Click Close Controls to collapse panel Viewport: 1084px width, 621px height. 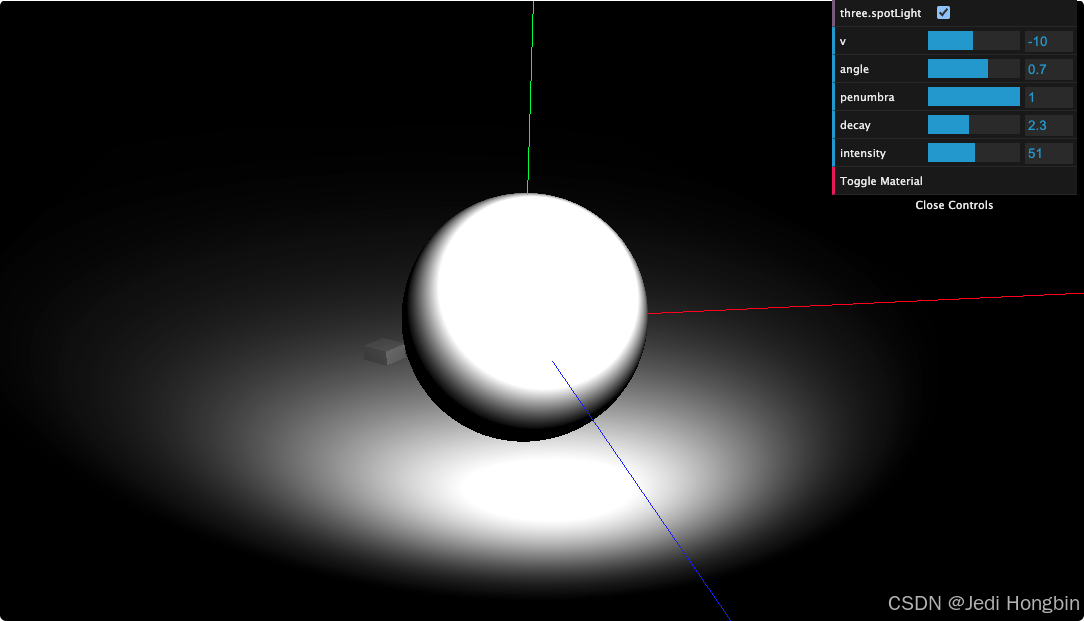point(955,205)
